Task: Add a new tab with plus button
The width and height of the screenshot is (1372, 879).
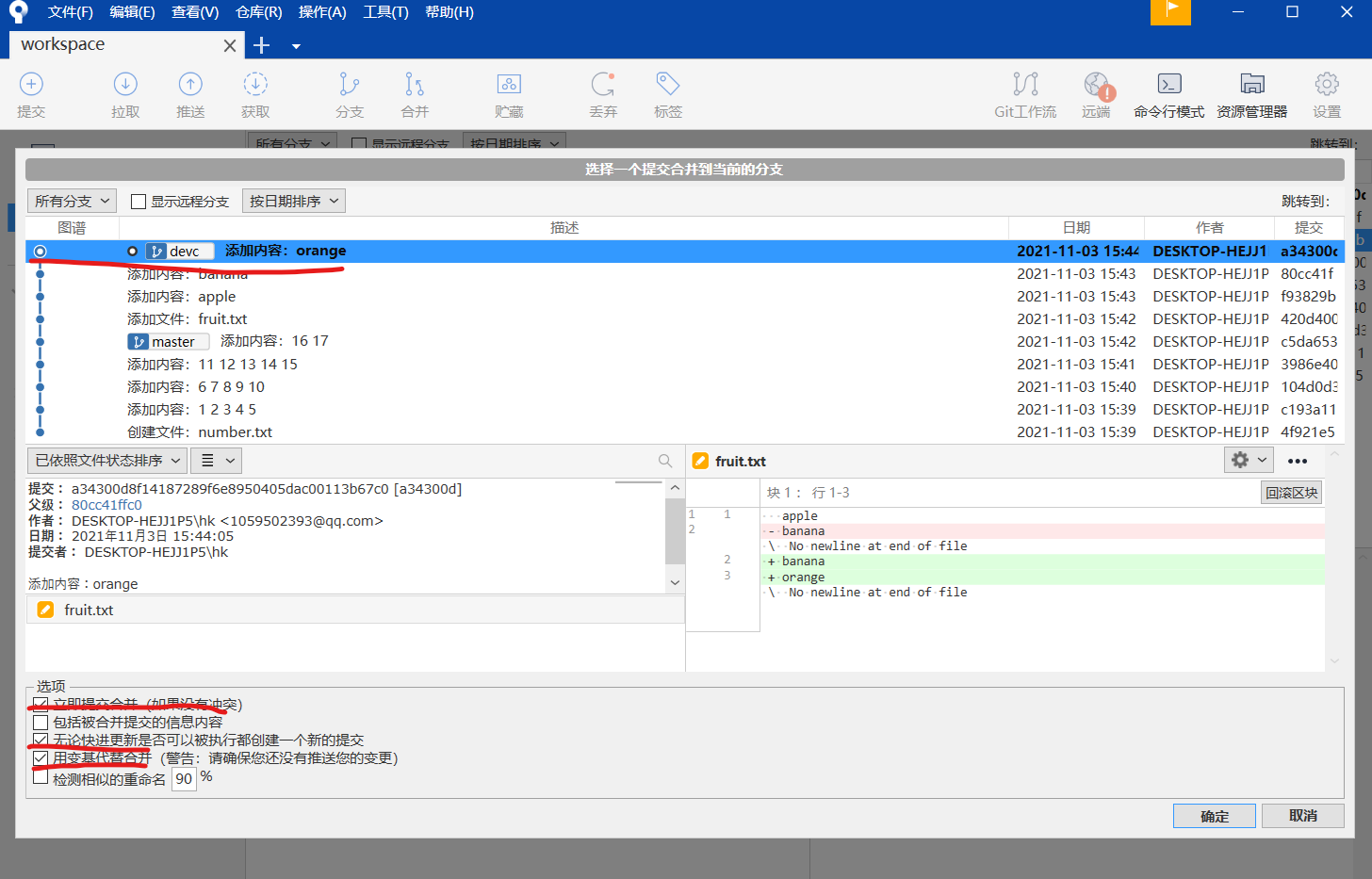Action: click(262, 45)
